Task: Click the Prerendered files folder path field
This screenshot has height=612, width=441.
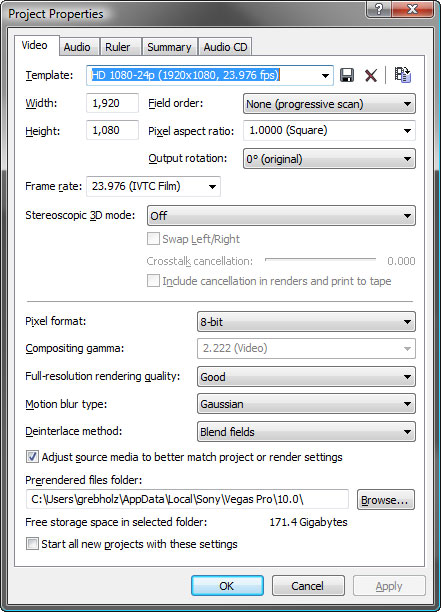Action: [187, 499]
